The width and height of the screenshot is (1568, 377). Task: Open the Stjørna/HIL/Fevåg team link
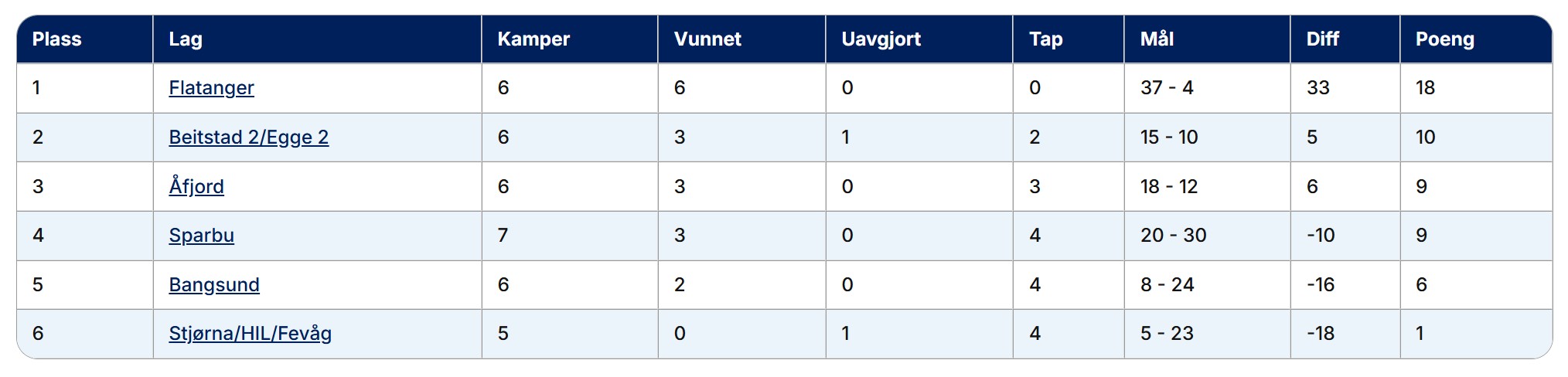[250, 334]
